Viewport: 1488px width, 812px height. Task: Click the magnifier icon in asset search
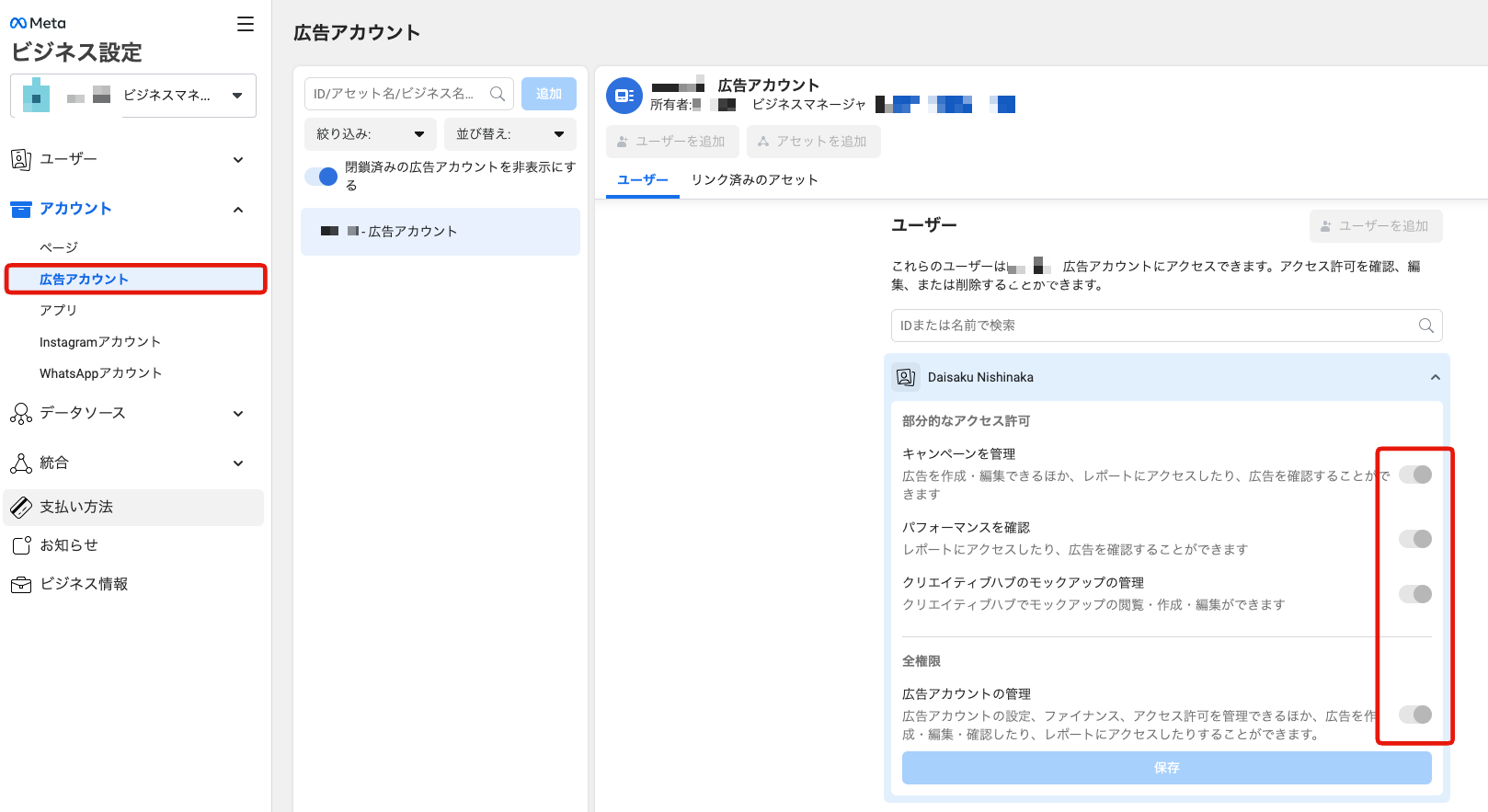498,94
